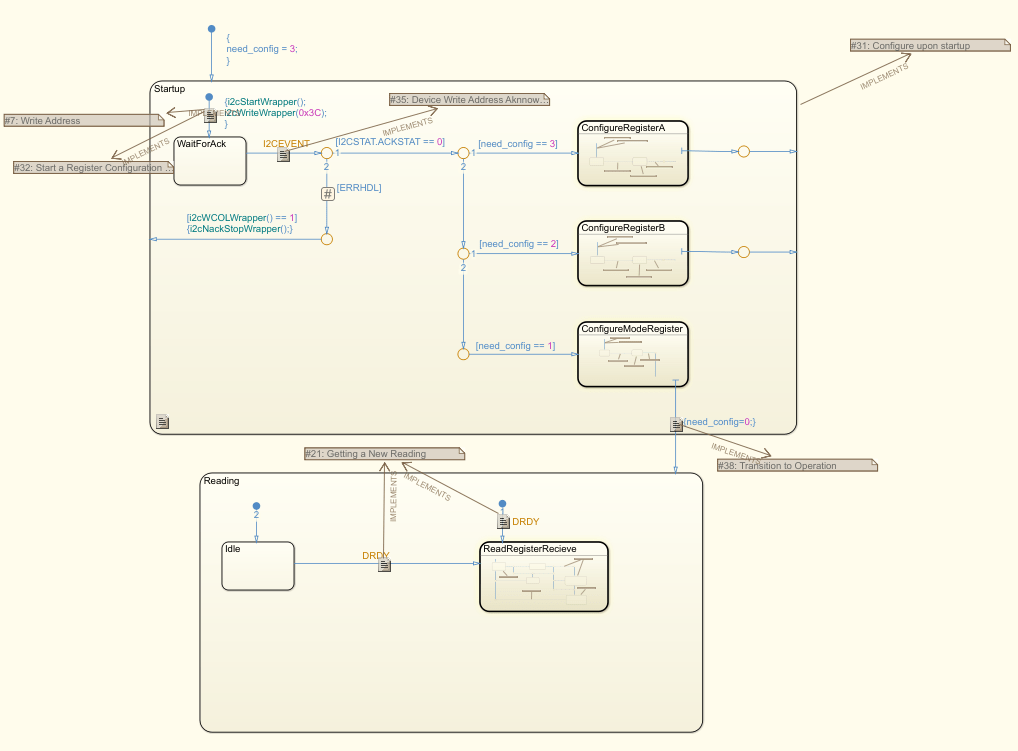The image size is (1018, 751).
Task: Click the '#38: Transition to Operation' requirement link
Action: (796, 464)
